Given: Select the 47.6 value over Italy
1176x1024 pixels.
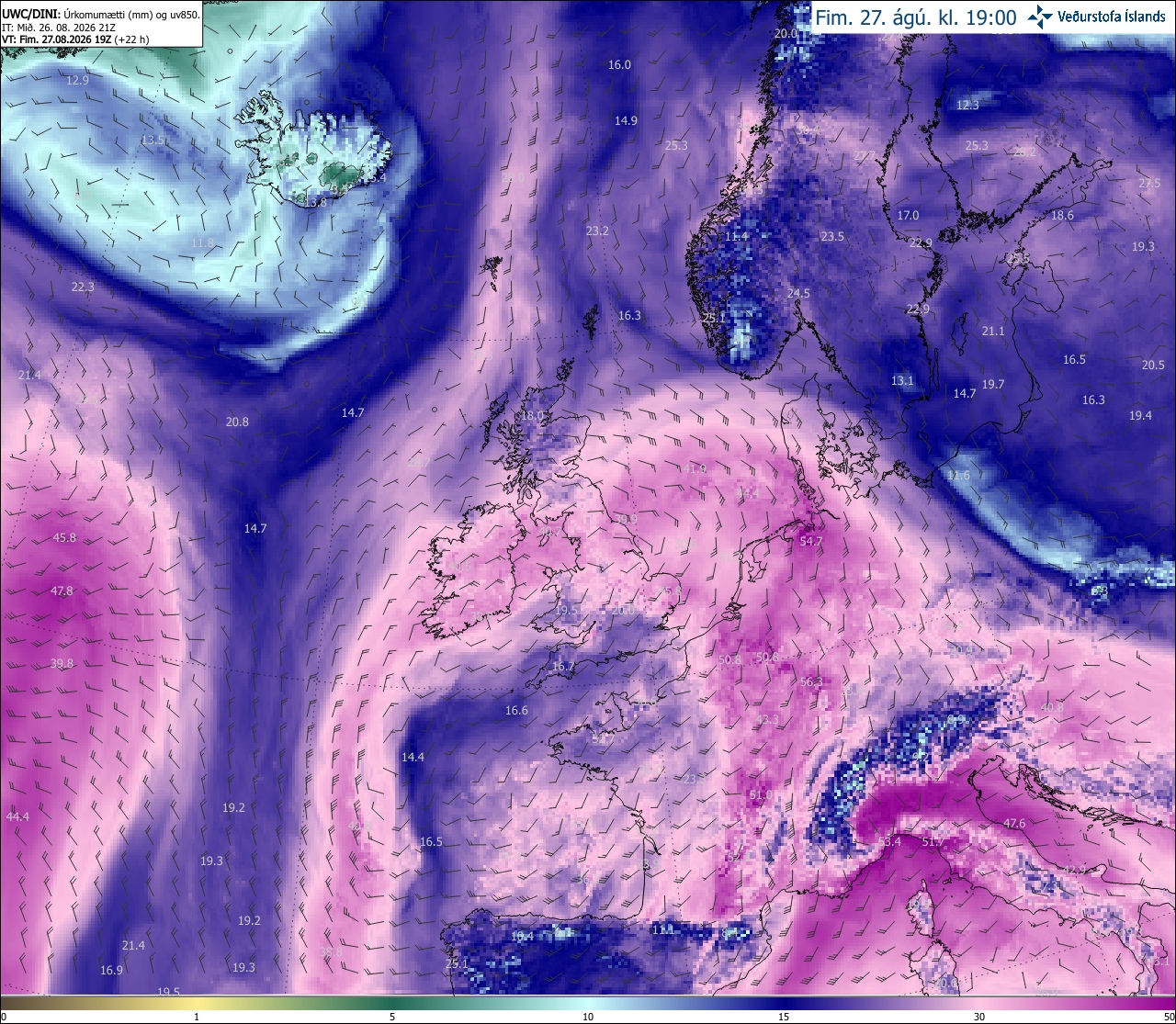Looking at the screenshot, I should (x=1014, y=824).
